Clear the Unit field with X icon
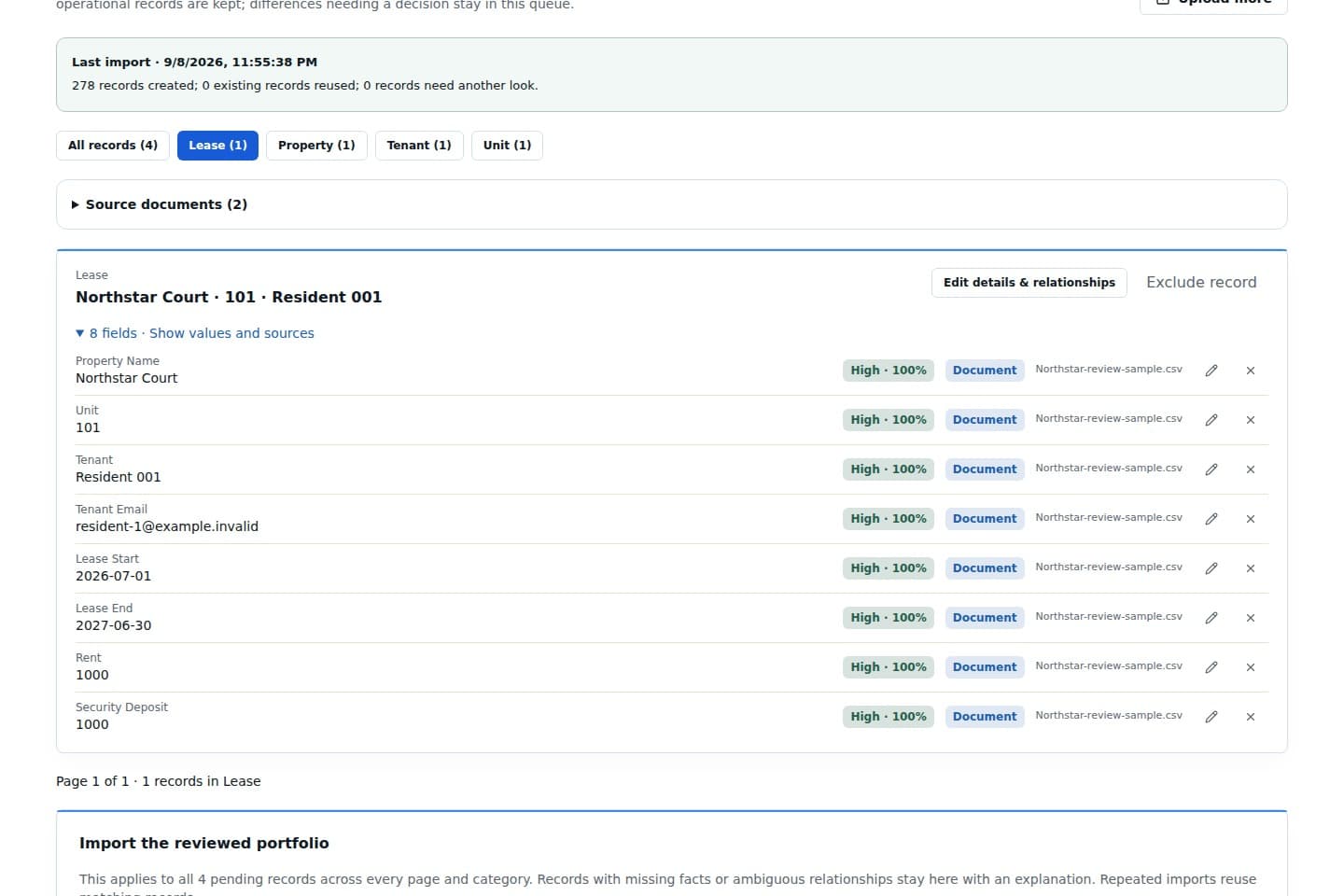The width and height of the screenshot is (1344, 896). [x=1251, y=420]
